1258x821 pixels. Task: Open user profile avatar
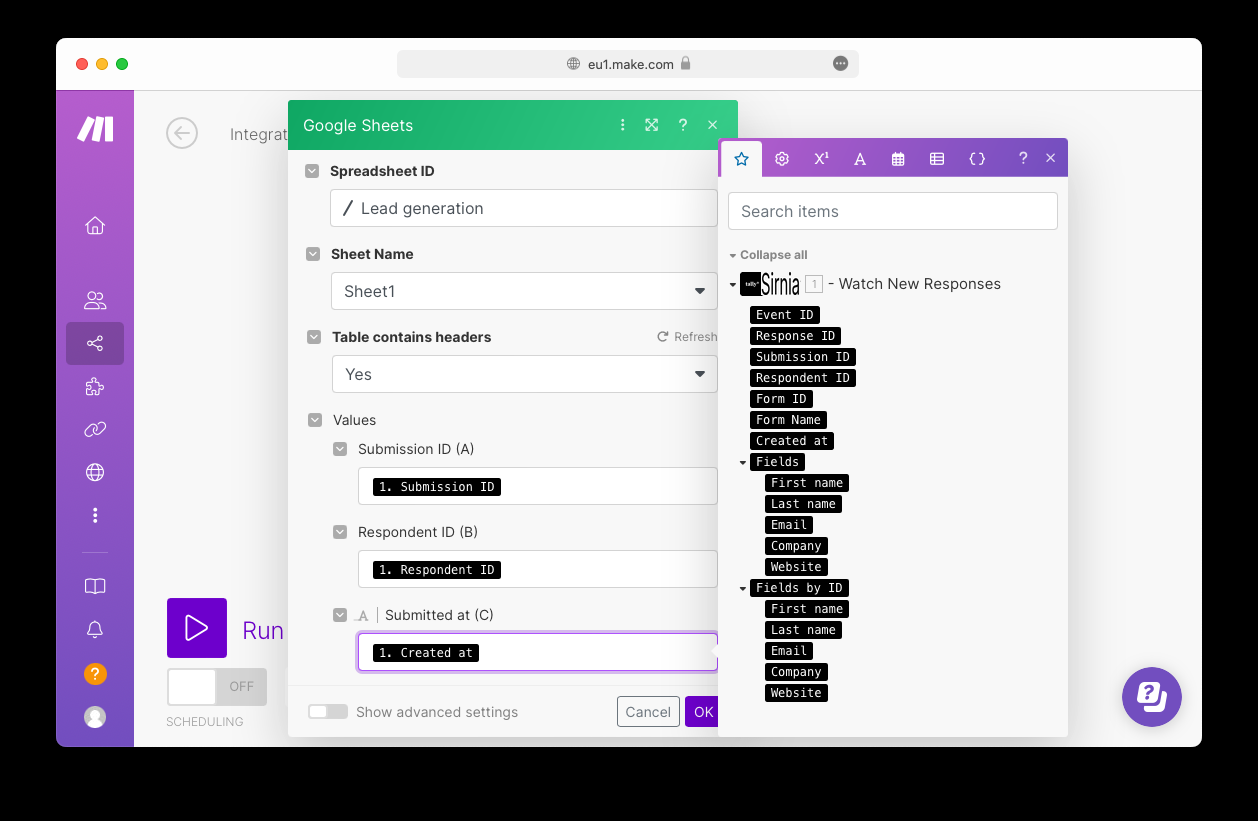point(95,717)
